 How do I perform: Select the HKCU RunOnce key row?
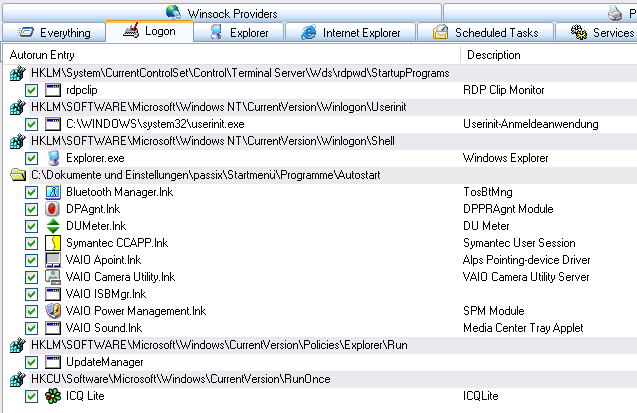coord(321,379)
